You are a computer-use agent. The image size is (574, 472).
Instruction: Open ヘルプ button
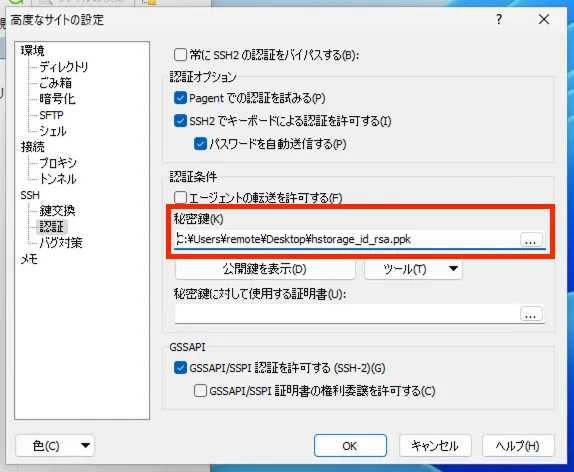pos(518,446)
